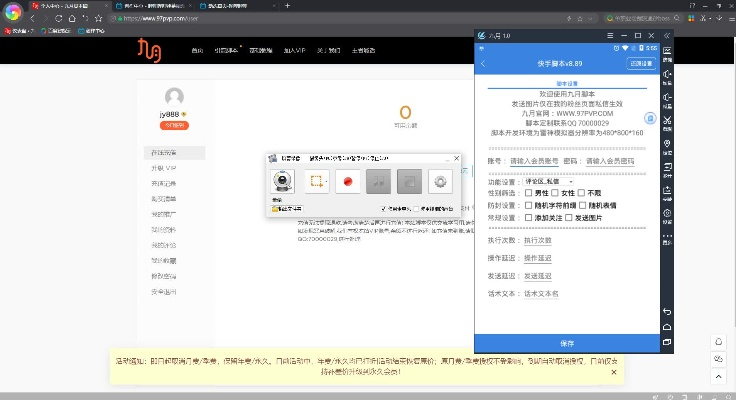Open the 脚本设置 tab in the app
736x400 pixels.
pos(567,84)
